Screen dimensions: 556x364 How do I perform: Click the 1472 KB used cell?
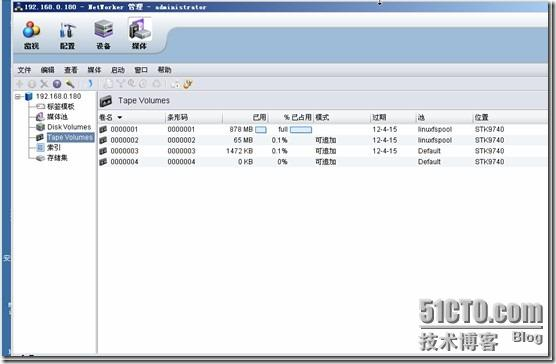[239, 151]
